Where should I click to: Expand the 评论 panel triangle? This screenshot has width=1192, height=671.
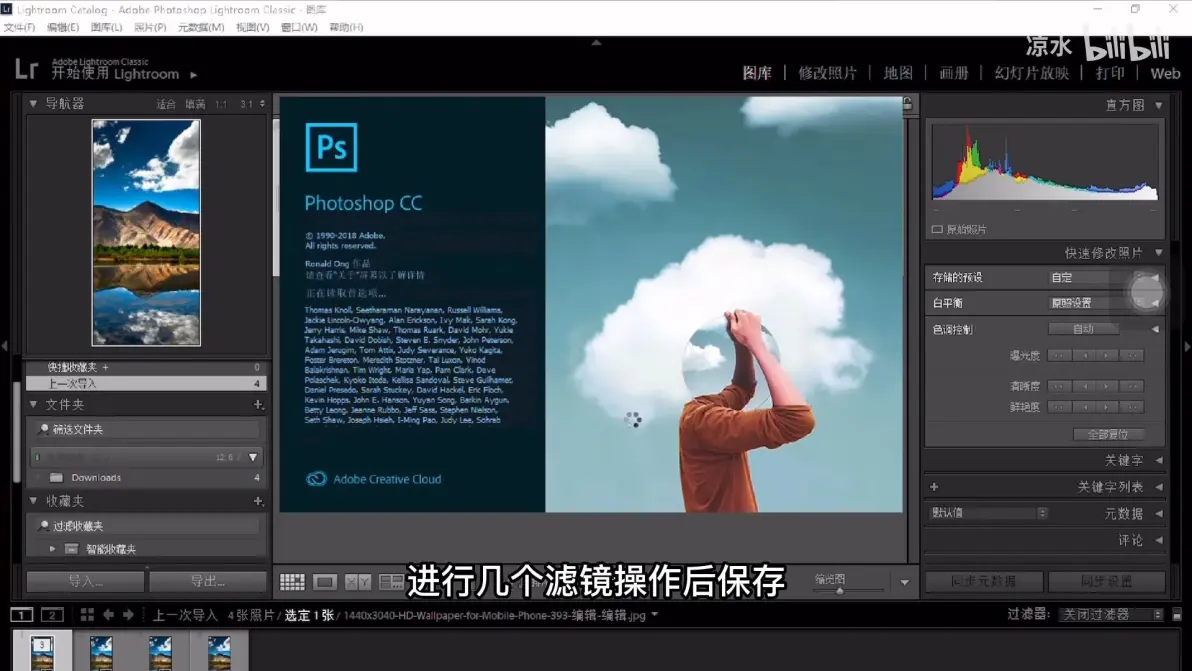(x=1159, y=540)
